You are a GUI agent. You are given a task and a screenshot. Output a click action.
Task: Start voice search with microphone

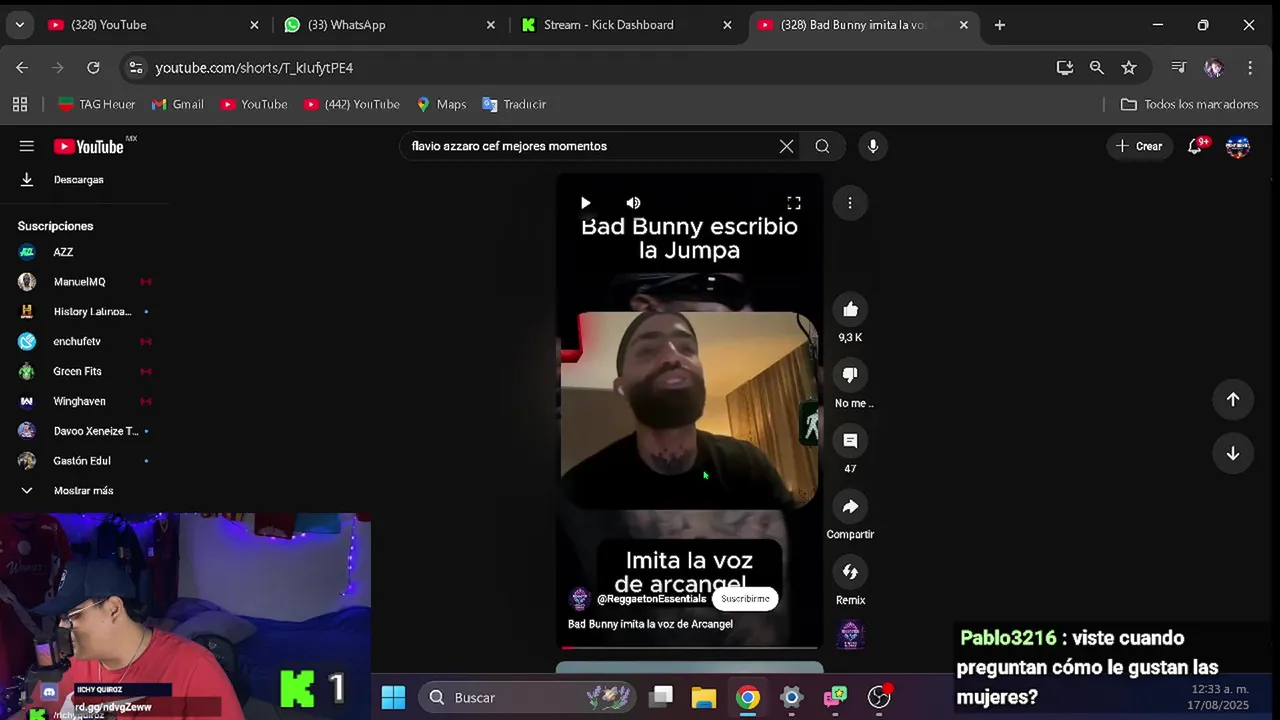[873, 146]
